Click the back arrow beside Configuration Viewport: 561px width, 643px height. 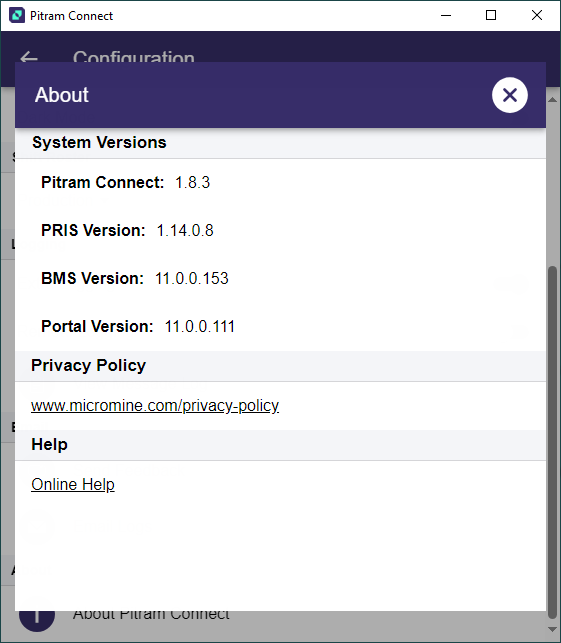[x=29, y=57]
